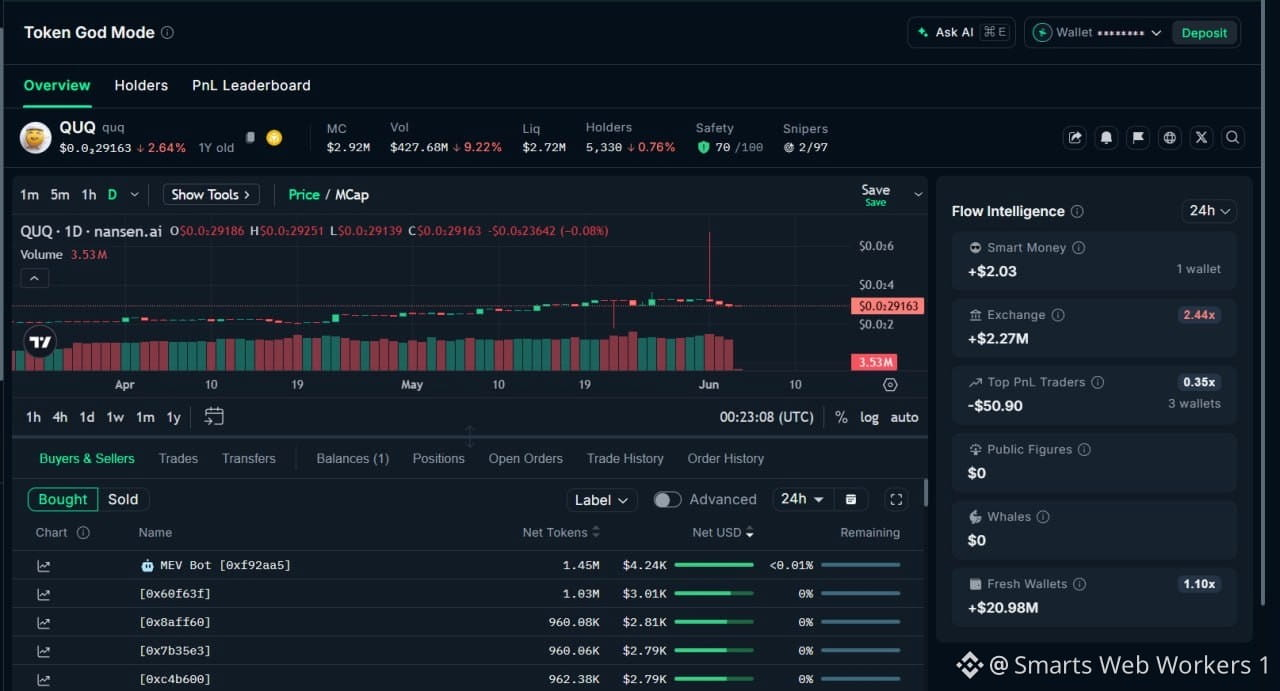Click the QUQ token avatar
This screenshot has width=1280, height=691.
[x=36, y=138]
